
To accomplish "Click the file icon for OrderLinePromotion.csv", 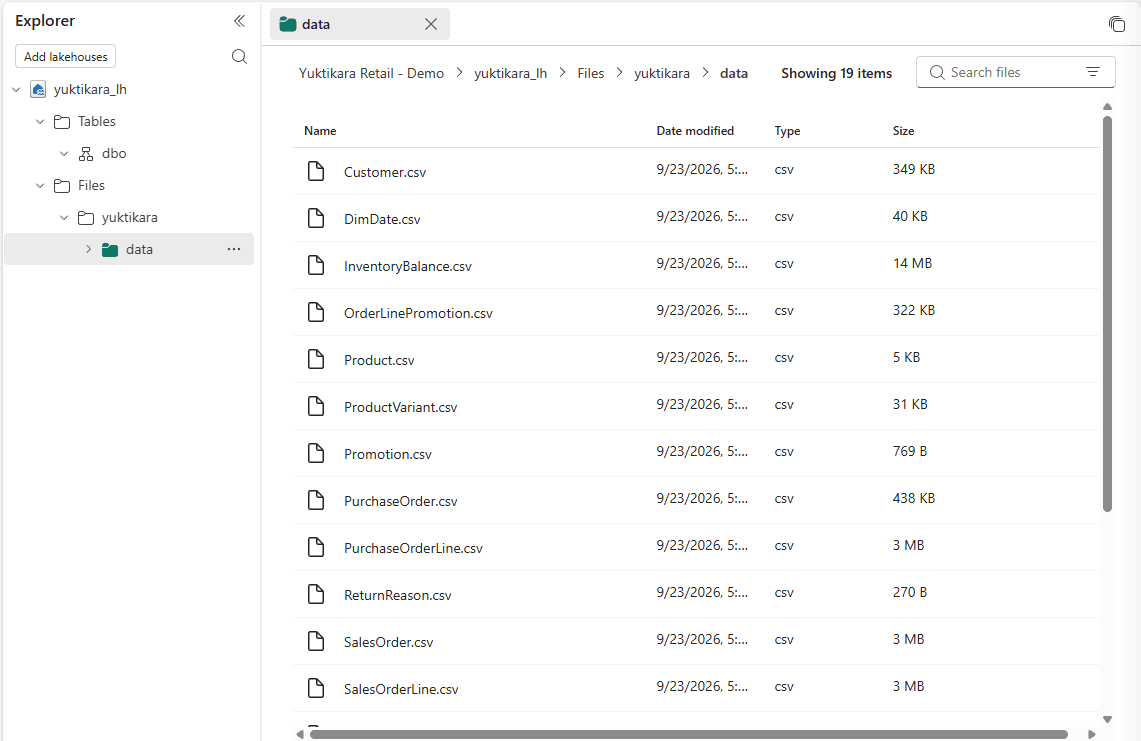I will pos(316,312).
